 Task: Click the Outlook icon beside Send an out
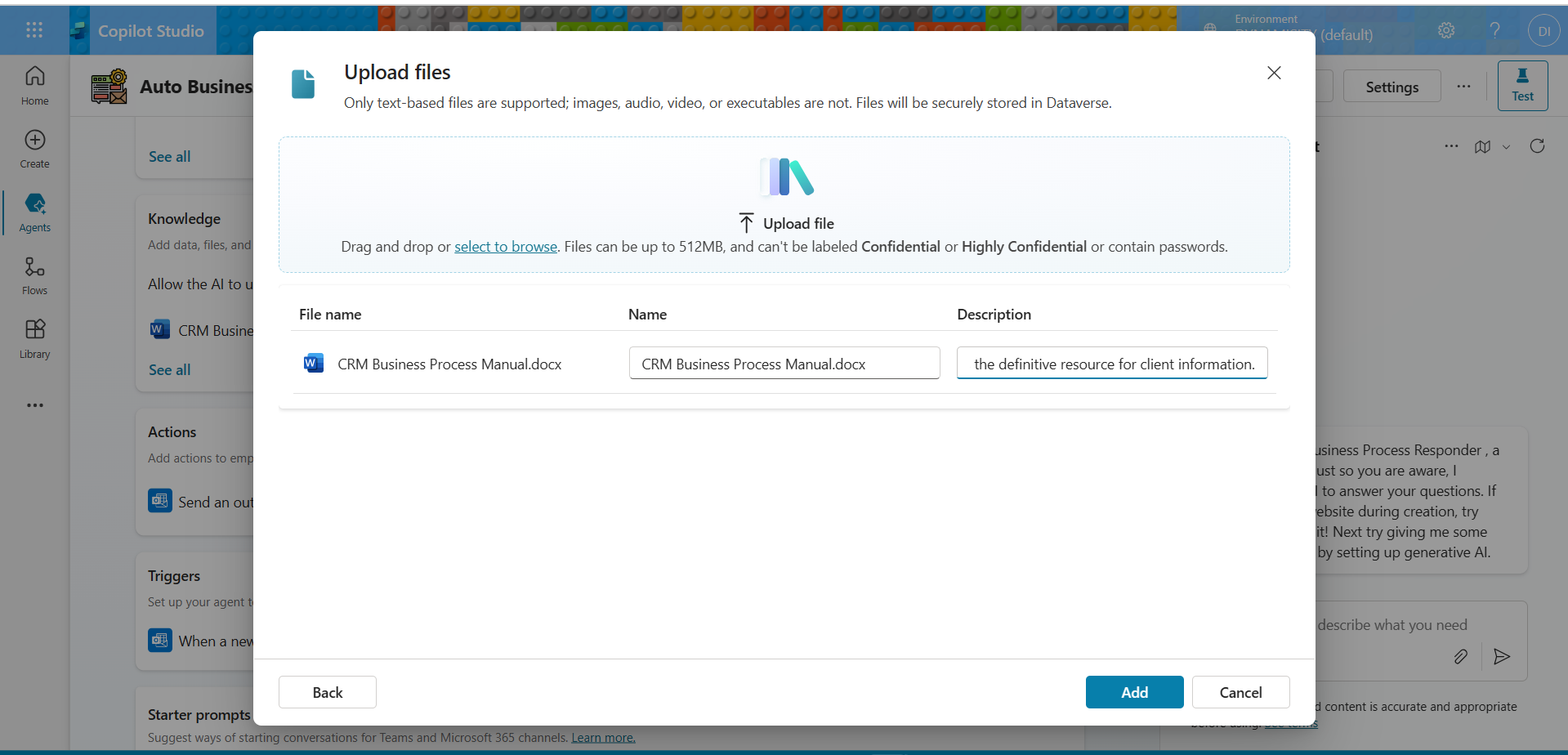(x=160, y=501)
